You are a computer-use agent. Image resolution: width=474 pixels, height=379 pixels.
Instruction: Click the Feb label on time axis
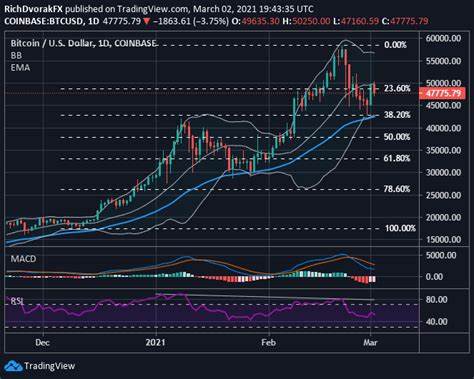coord(269,342)
